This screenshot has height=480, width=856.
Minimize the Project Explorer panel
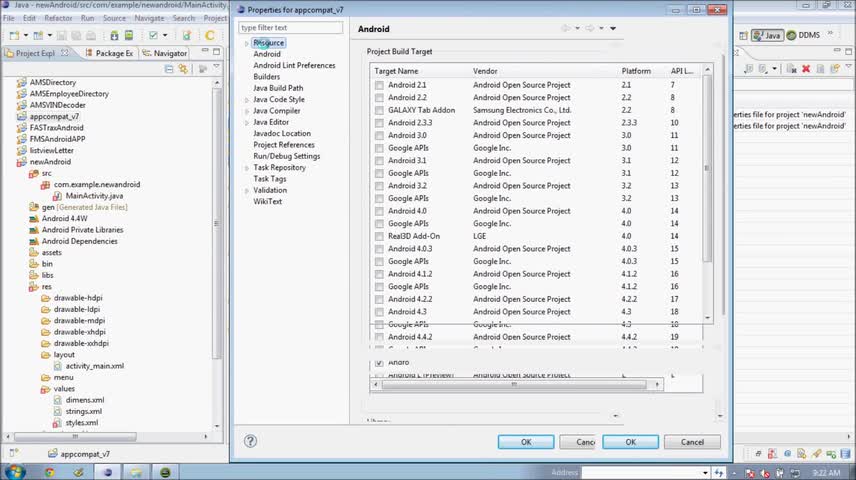click(x=205, y=51)
